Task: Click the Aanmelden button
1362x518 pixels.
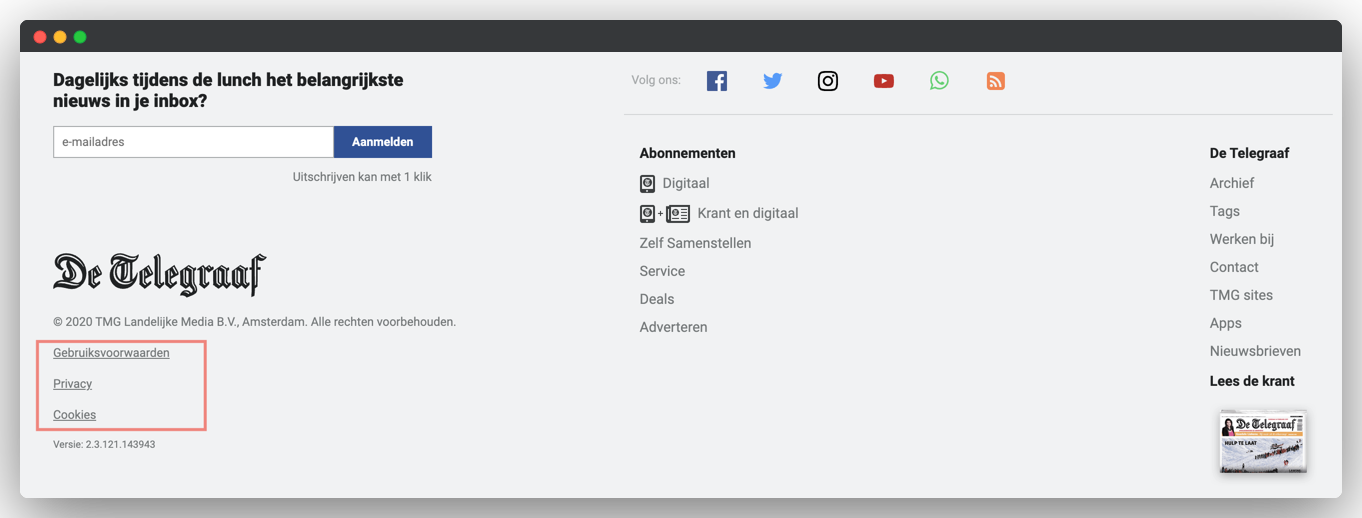Action: (383, 142)
